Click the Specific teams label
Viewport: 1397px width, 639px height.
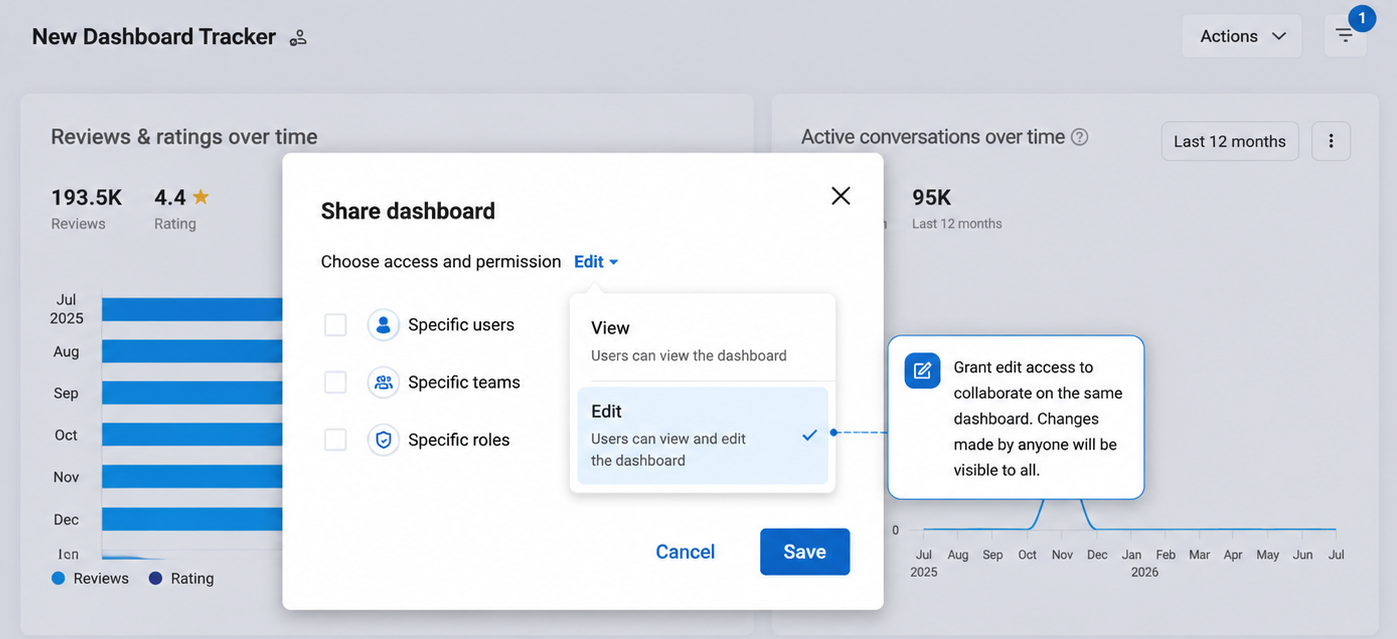pos(464,382)
